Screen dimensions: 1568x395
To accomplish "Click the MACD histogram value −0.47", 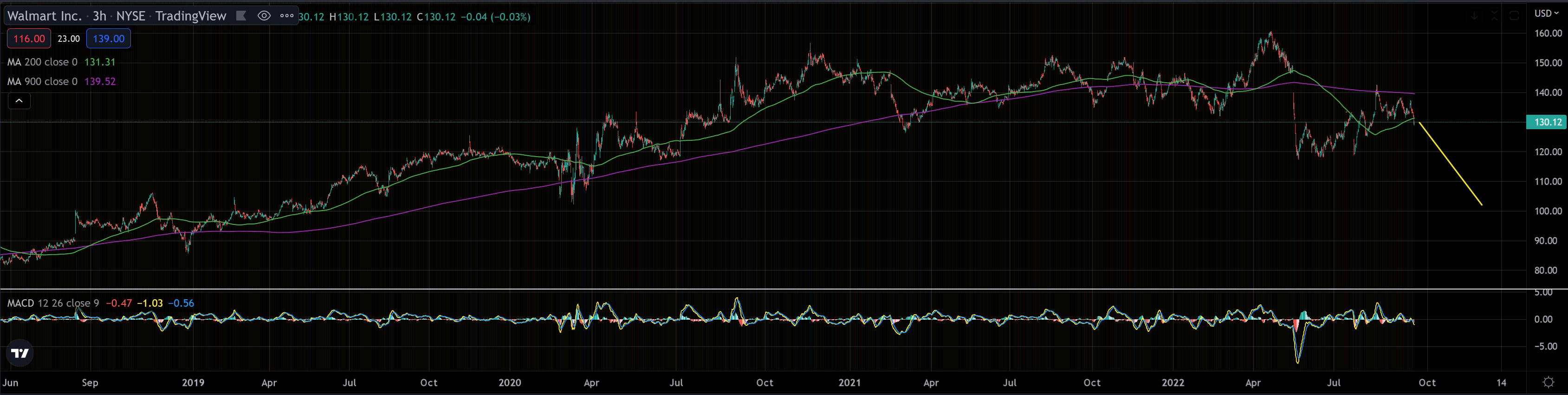I will pos(119,303).
